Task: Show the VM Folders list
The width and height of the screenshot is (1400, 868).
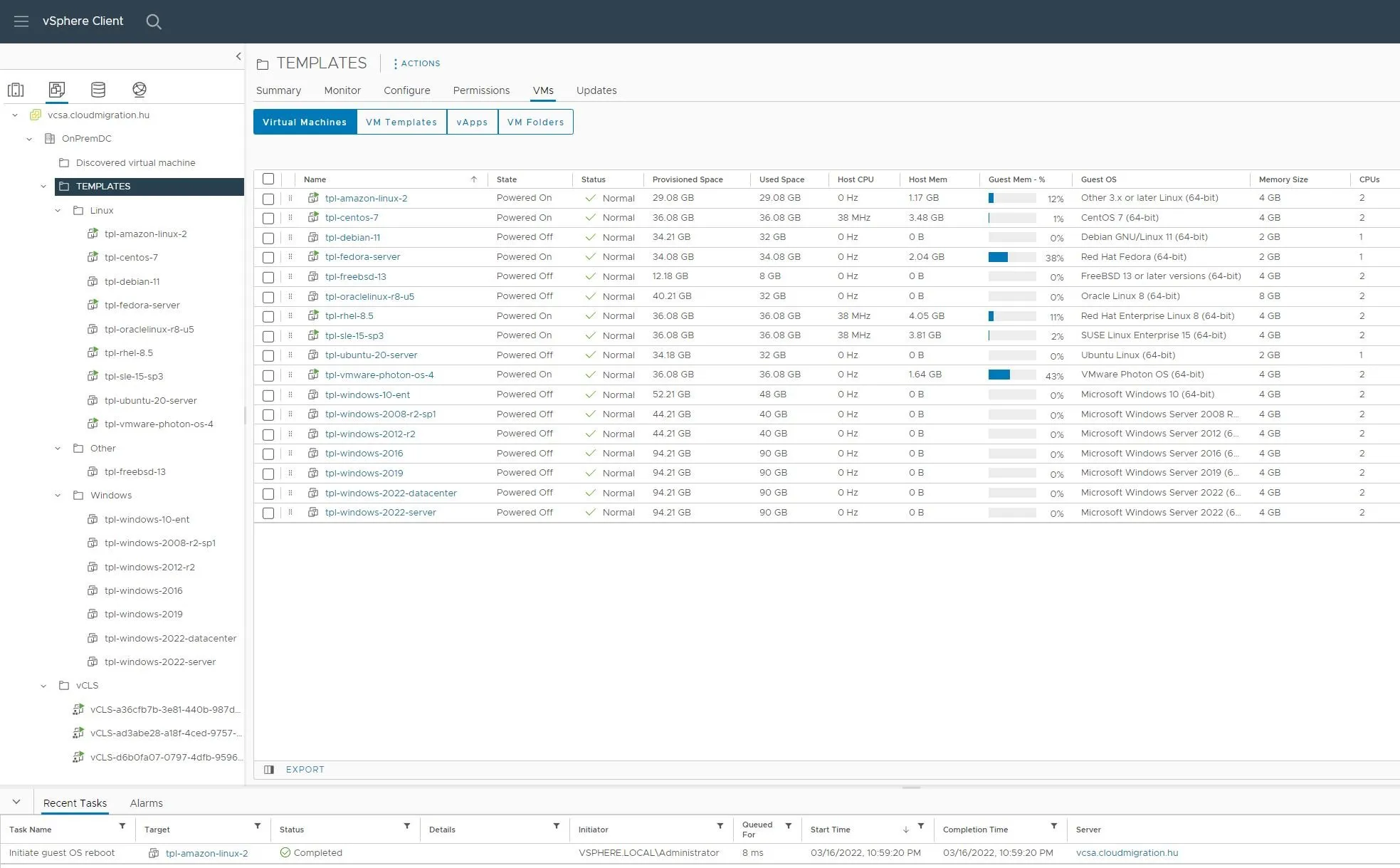Action: pyautogui.click(x=536, y=122)
